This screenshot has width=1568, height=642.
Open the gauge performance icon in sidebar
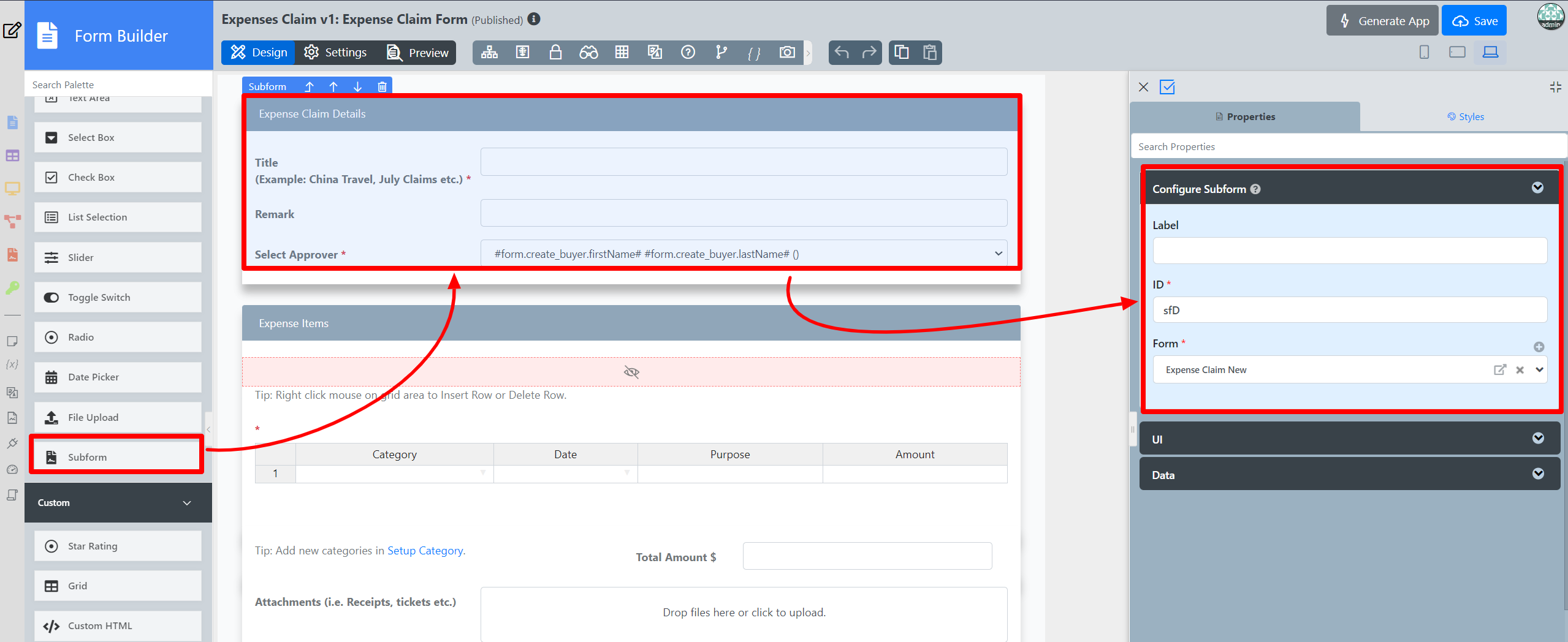point(12,469)
